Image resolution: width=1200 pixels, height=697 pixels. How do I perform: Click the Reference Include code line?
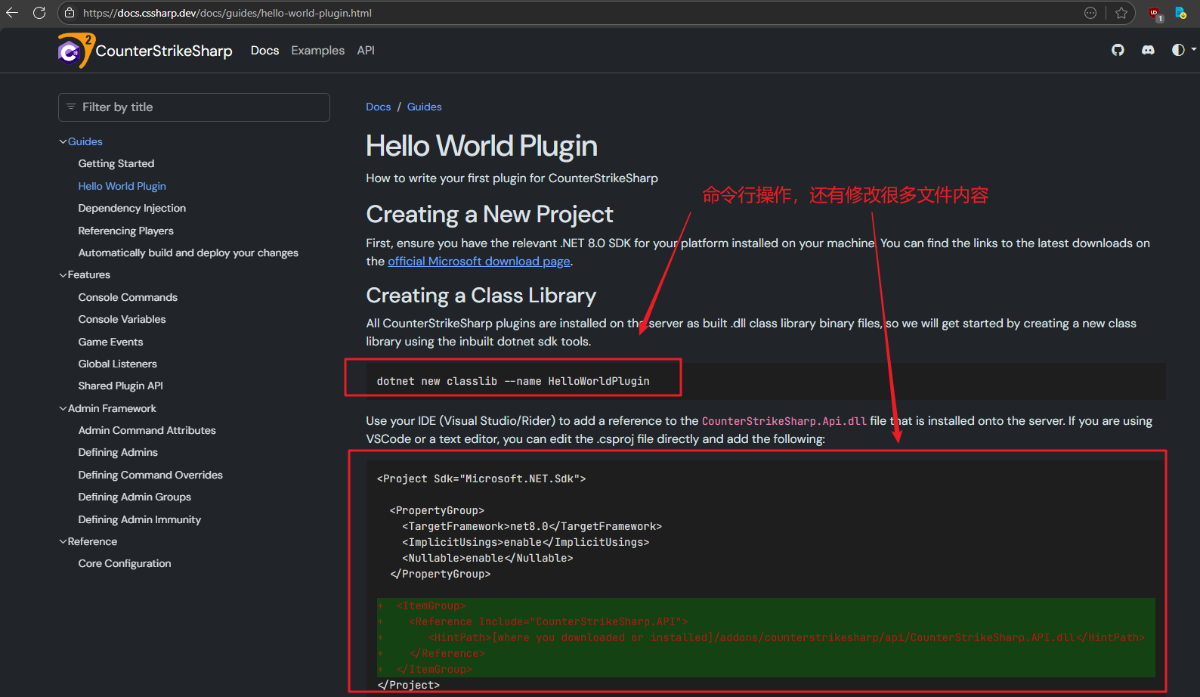(548, 621)
